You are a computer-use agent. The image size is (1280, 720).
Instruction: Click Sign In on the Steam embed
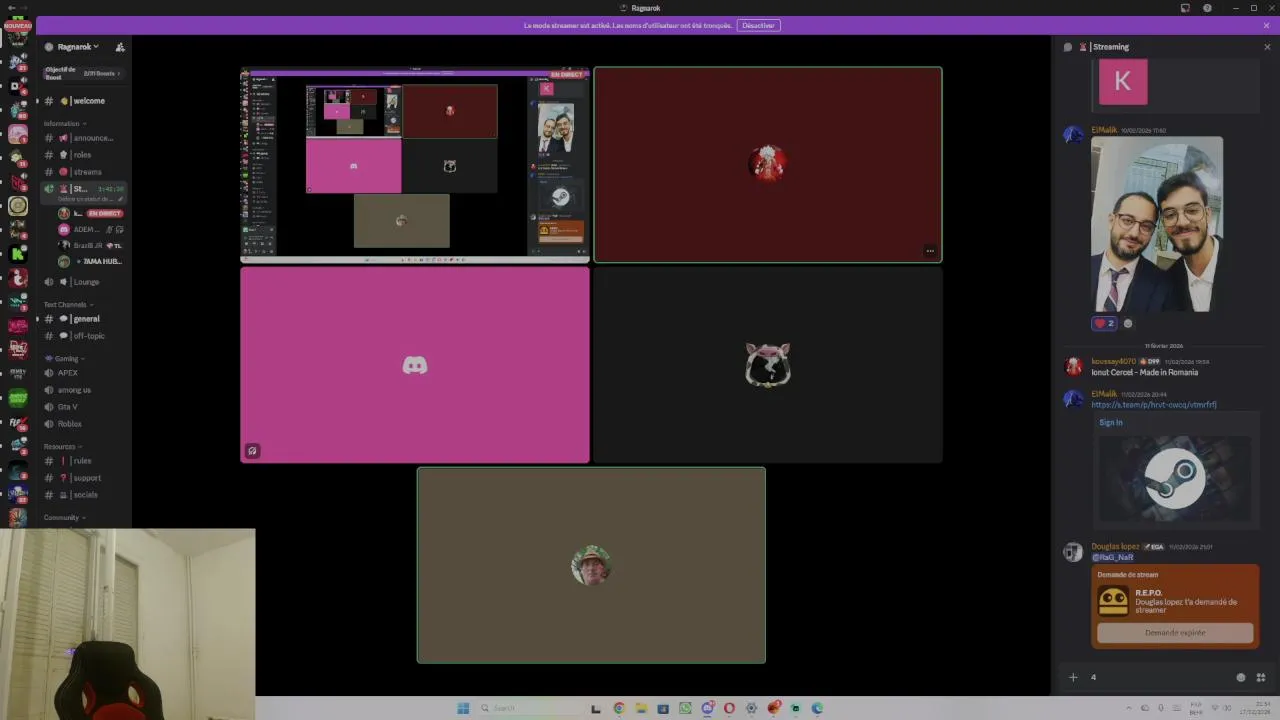pyautogui.click(x=1111, y=422)
